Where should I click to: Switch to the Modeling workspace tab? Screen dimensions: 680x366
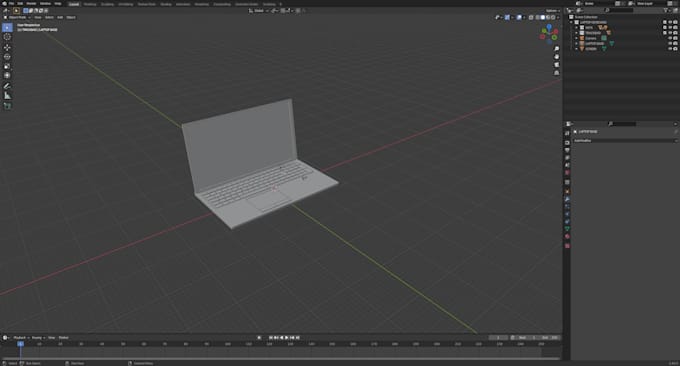pos(90,4)
